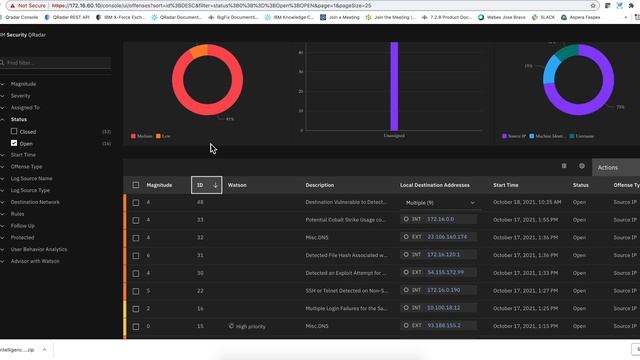Image resolution: width=640 pixels, height=360 pixels.
Task: Open the Aspera Faspex bookmark
Action: (581, 17)
